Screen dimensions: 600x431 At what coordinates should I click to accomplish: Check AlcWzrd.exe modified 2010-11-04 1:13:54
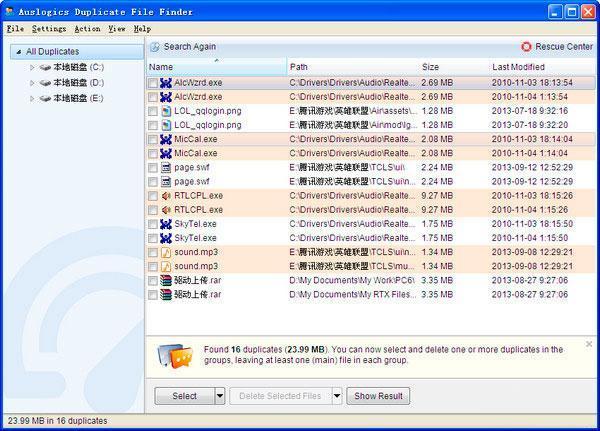pyautogui.click(x=153, y=97)
